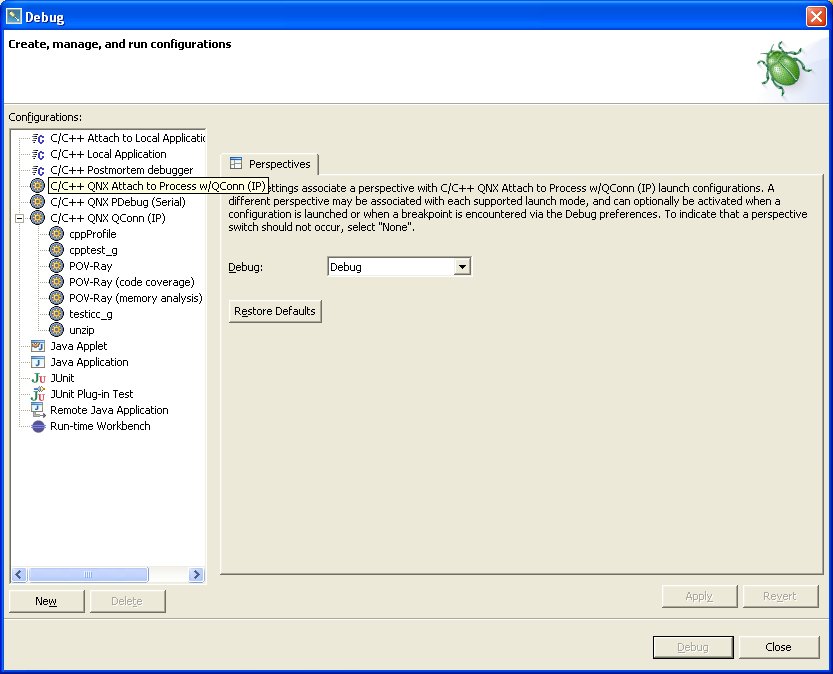
Task: Select the unzip launch configuration
Action: tap(81, 330)
